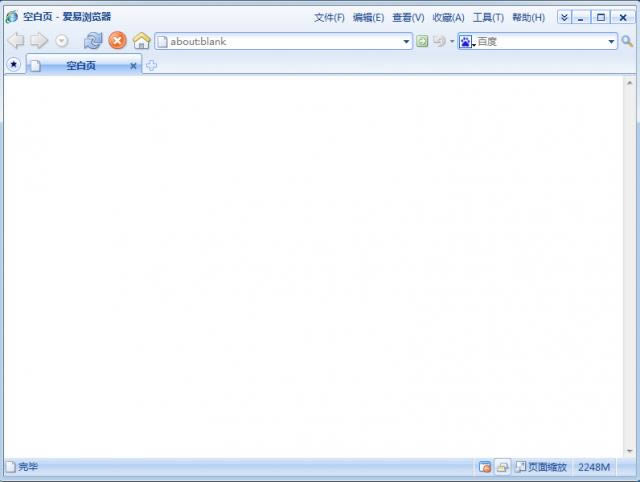
Task: Open the favorites star button left of tabs
Action: coord(13,65)
